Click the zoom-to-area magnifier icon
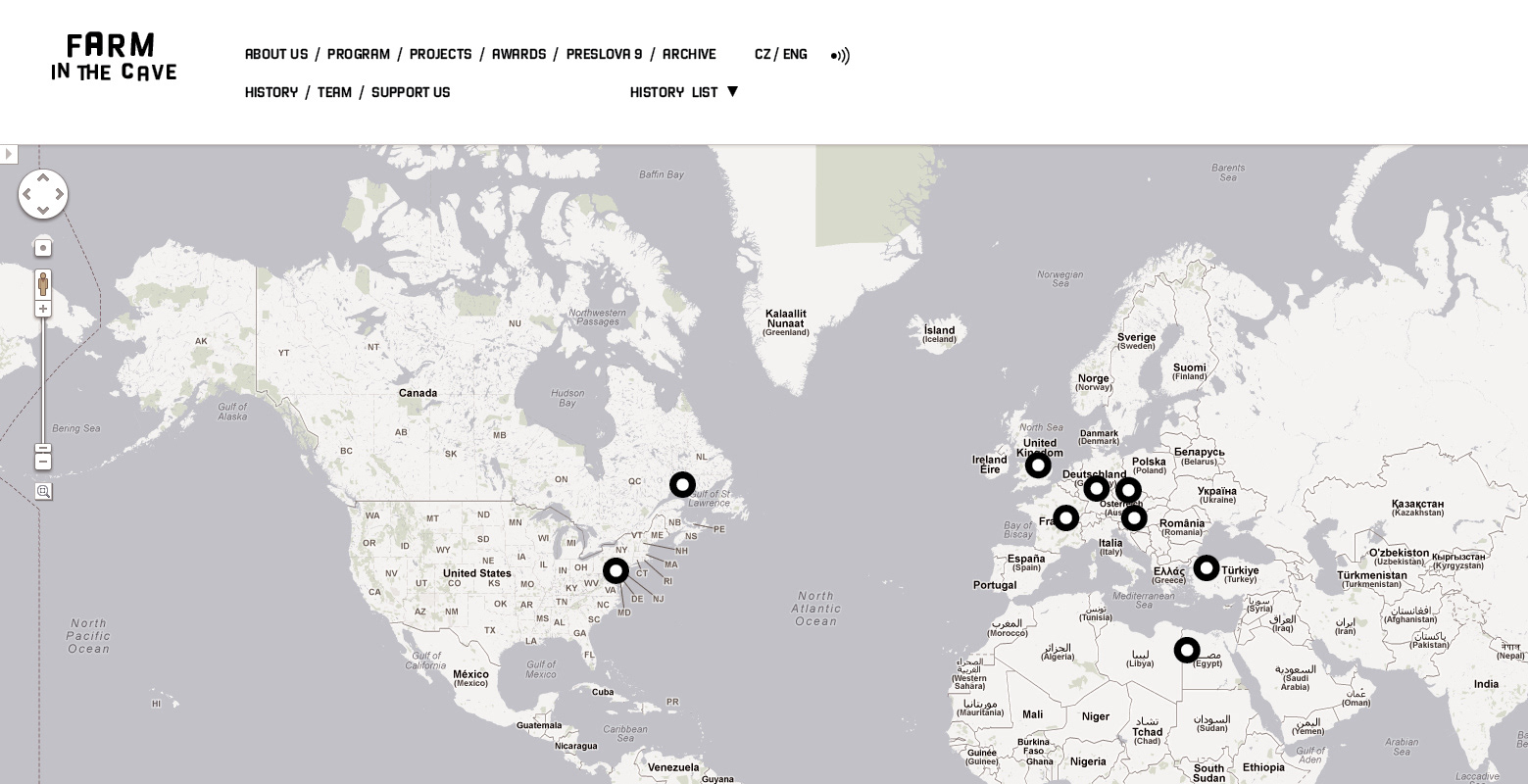Screen dimensions: 1528x784 tap(43, 491)
